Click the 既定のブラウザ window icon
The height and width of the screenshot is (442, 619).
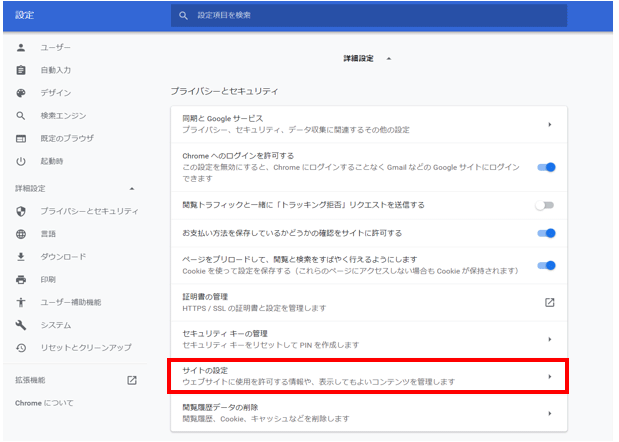click(20, 138)
